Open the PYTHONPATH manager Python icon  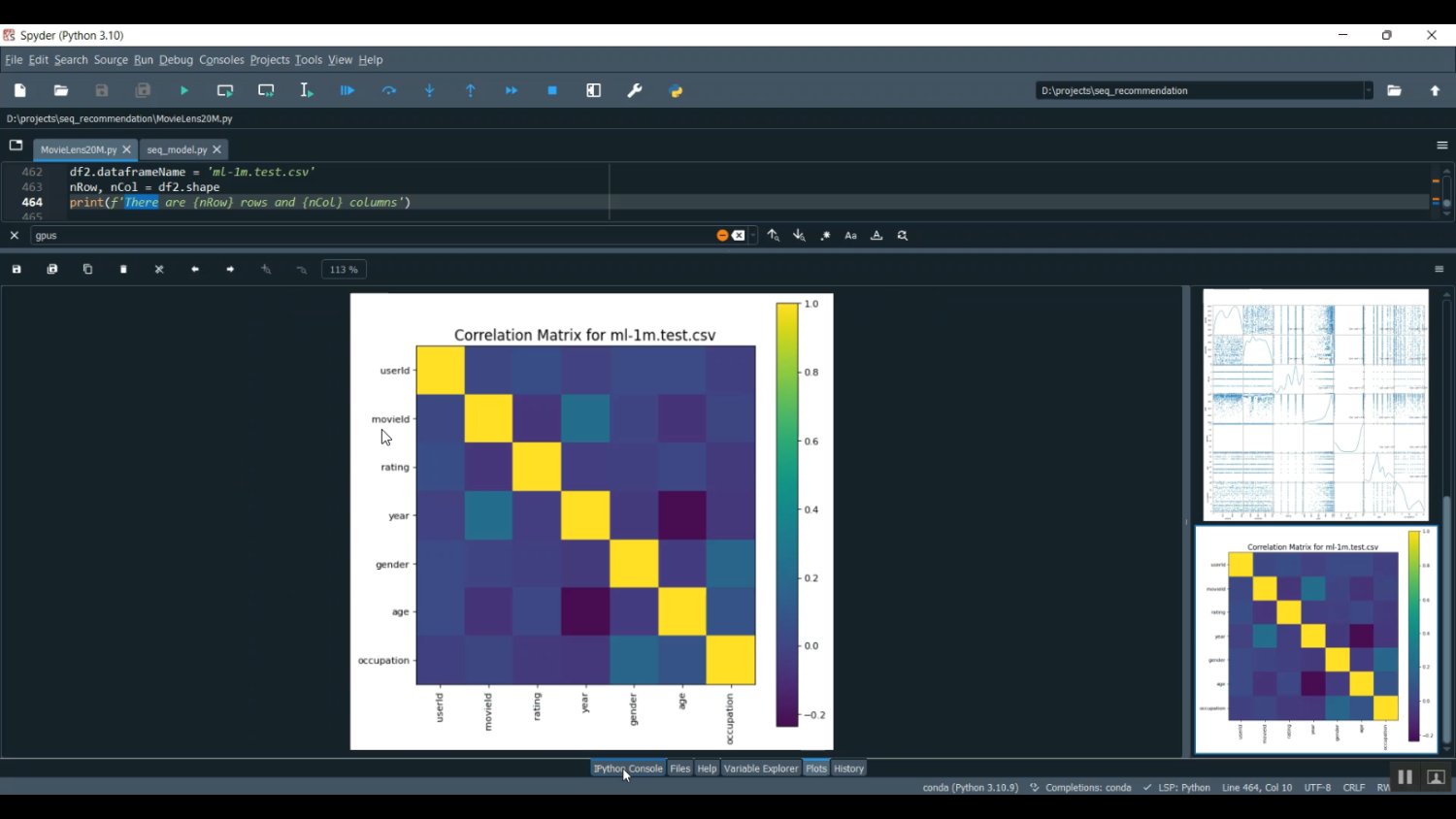pyautogui.click(x=676, y=90)
